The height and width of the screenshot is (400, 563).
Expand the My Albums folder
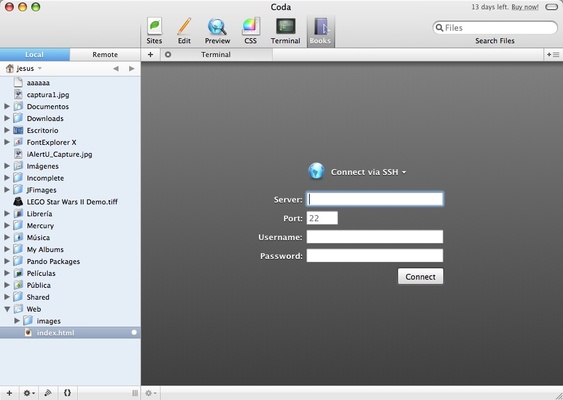(x=7, y=249)
